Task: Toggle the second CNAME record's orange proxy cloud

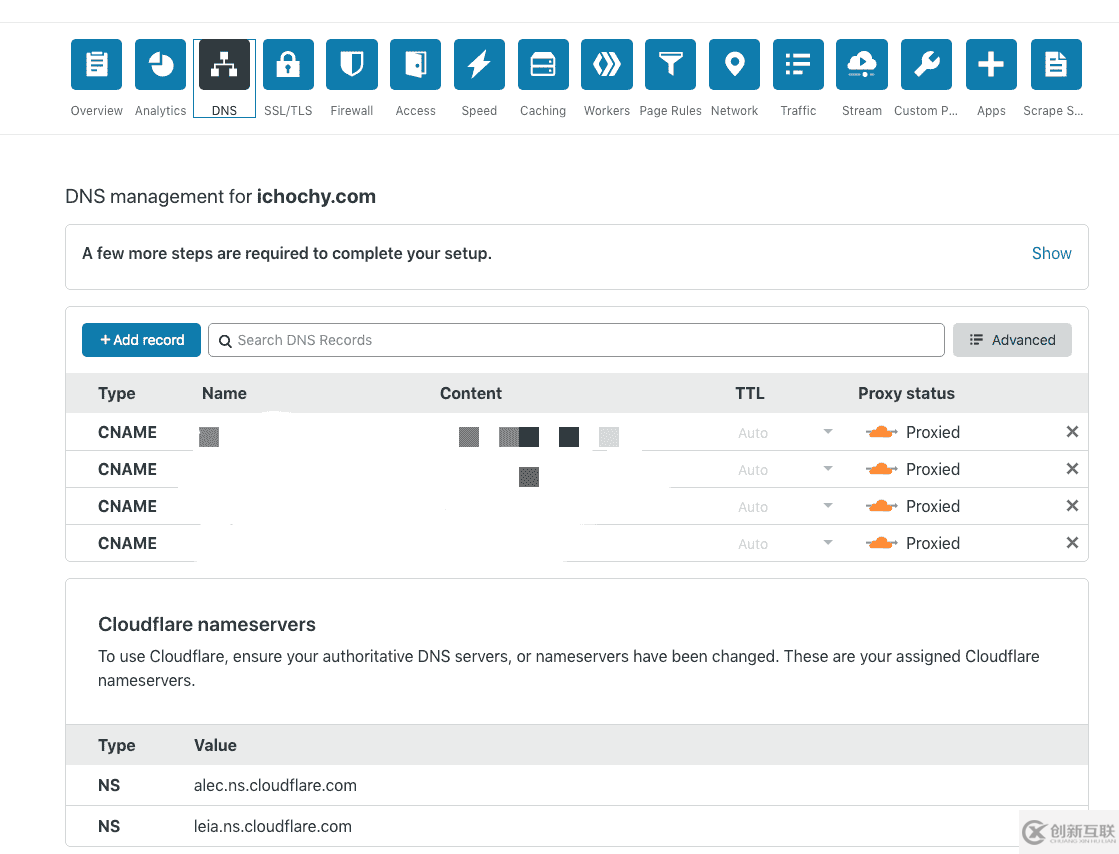Action: tap(880, 469)
